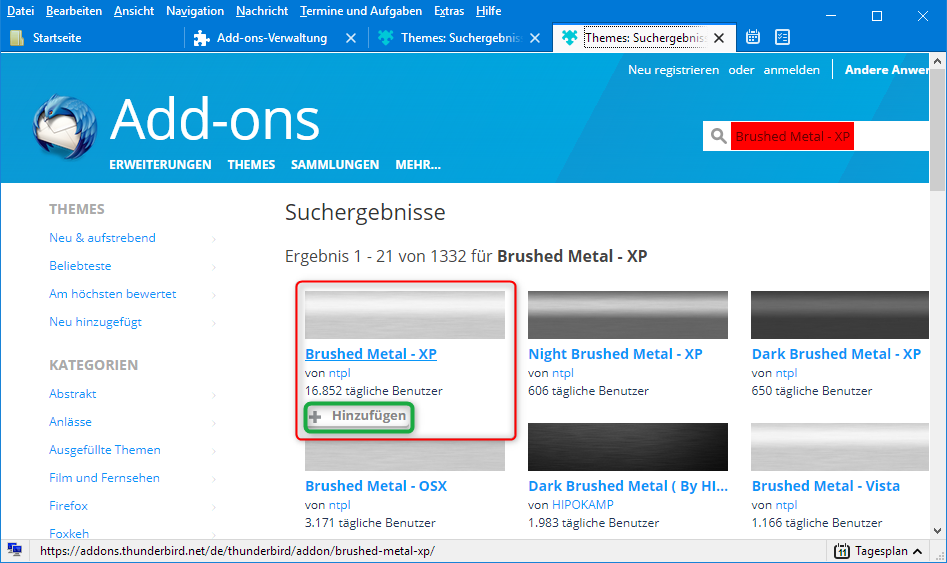Viewport: 947px width, 563px height.
Task: Click the Tagesplan status bar label
Action: 881,551
